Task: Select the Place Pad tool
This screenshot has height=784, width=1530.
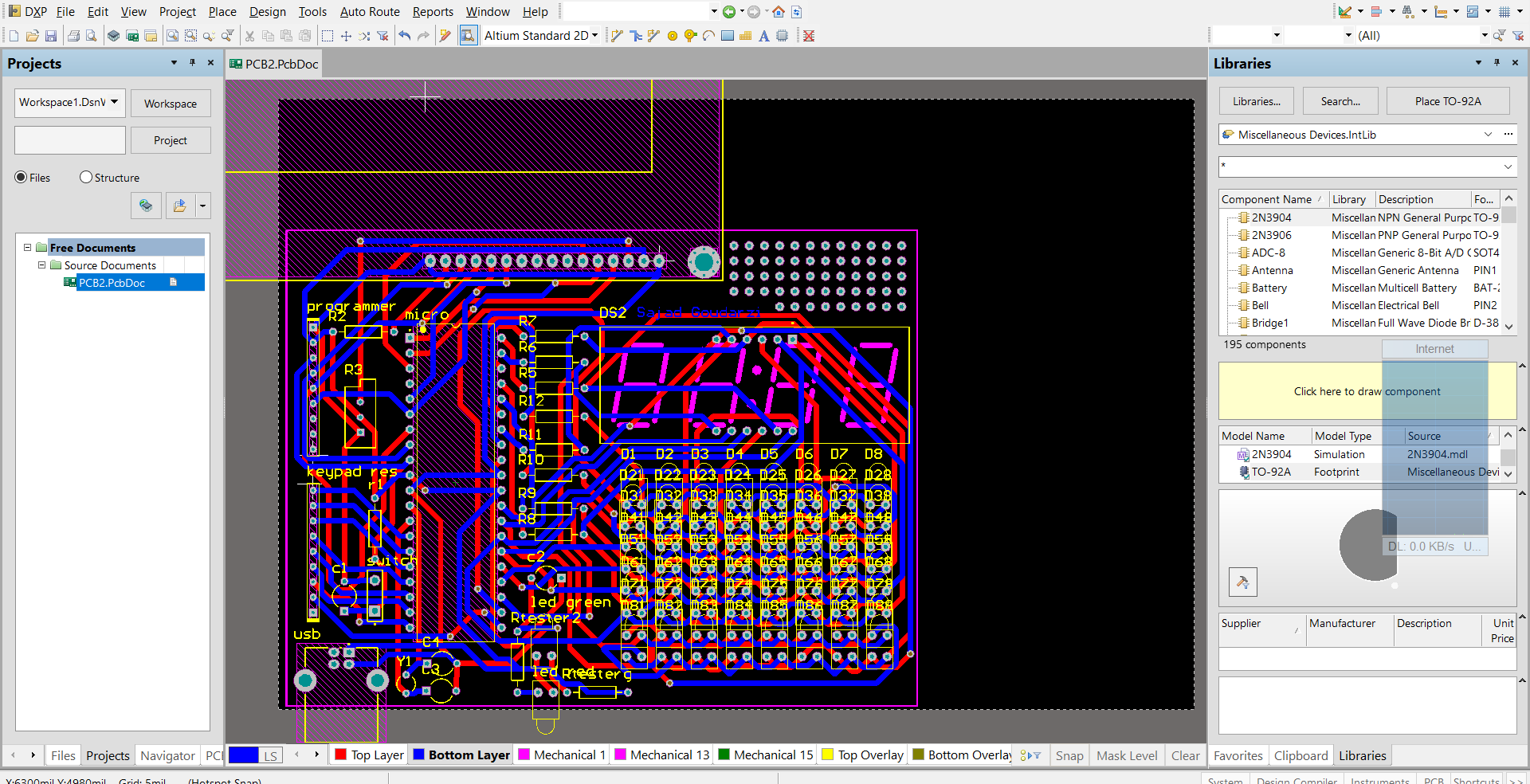Action: coord(673,36)
